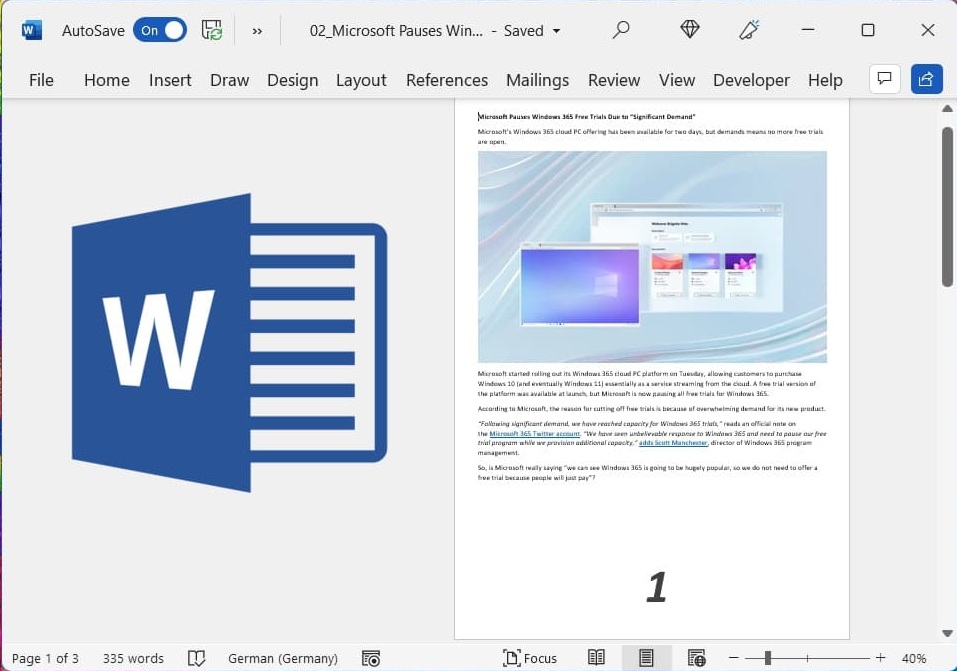
Task: Open the document name Saved dropdown arrow
Action: click(x=556, y=31)
